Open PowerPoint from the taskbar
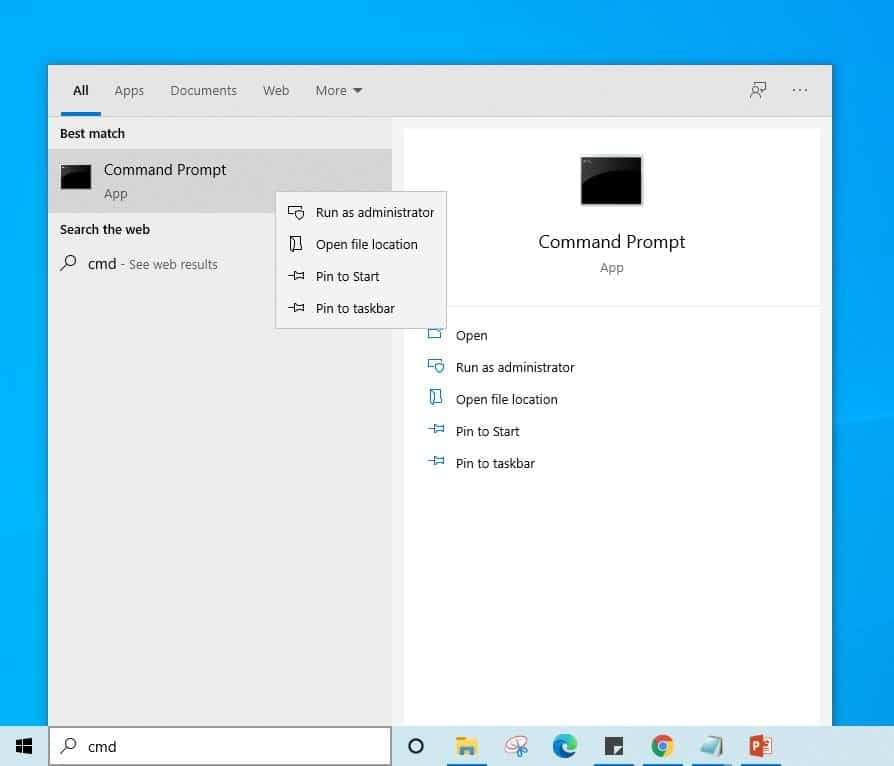The image size is (894, 766). point(760,745)
